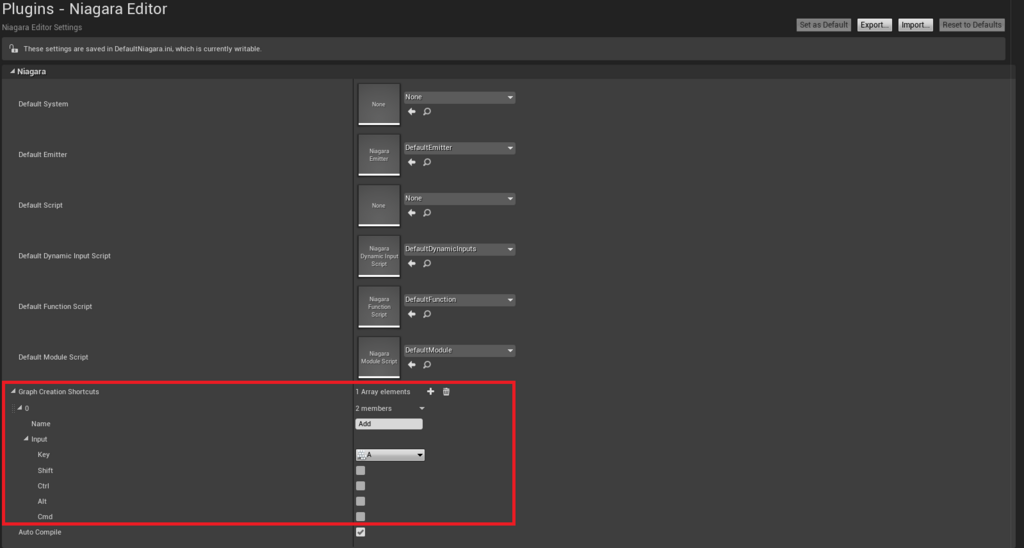
Task: Use selected asset for Default Dynamic Input Script
Action: (x=411, y=264)
